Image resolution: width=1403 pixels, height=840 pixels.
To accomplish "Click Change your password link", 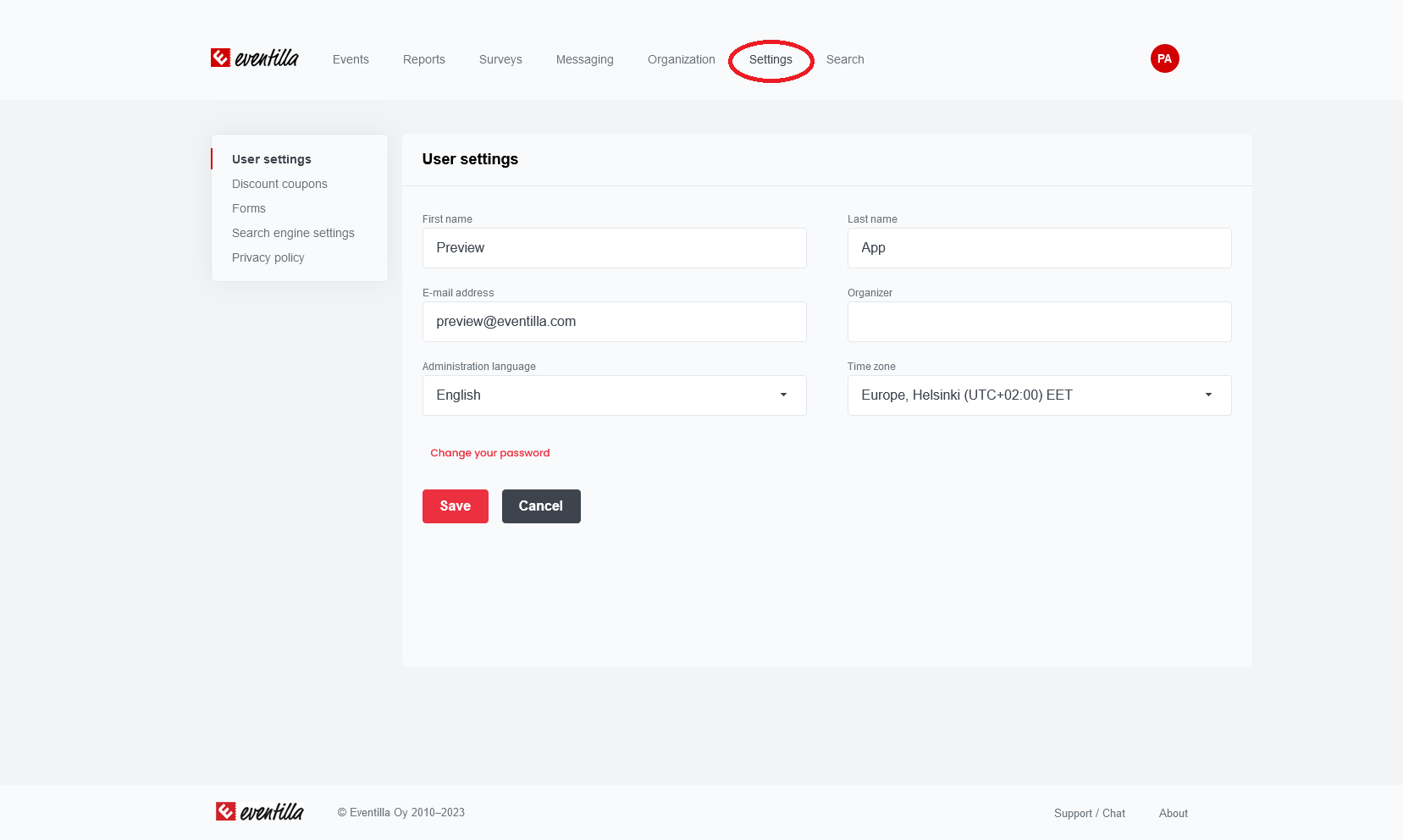I will point(490,453).
